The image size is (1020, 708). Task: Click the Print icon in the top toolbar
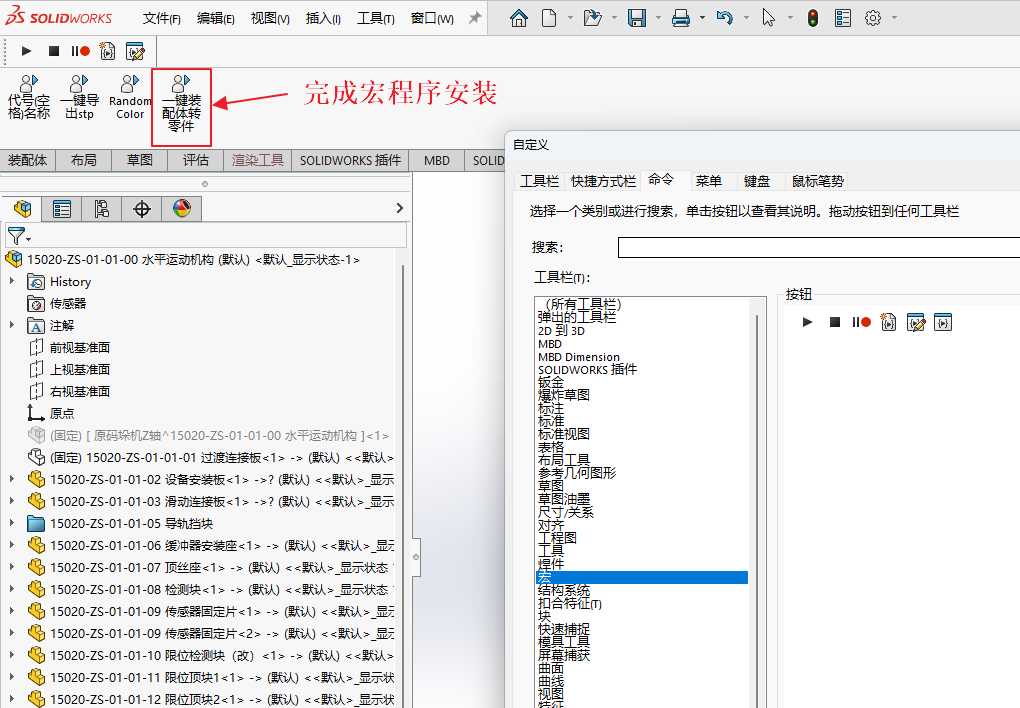(x=681, y=18)
